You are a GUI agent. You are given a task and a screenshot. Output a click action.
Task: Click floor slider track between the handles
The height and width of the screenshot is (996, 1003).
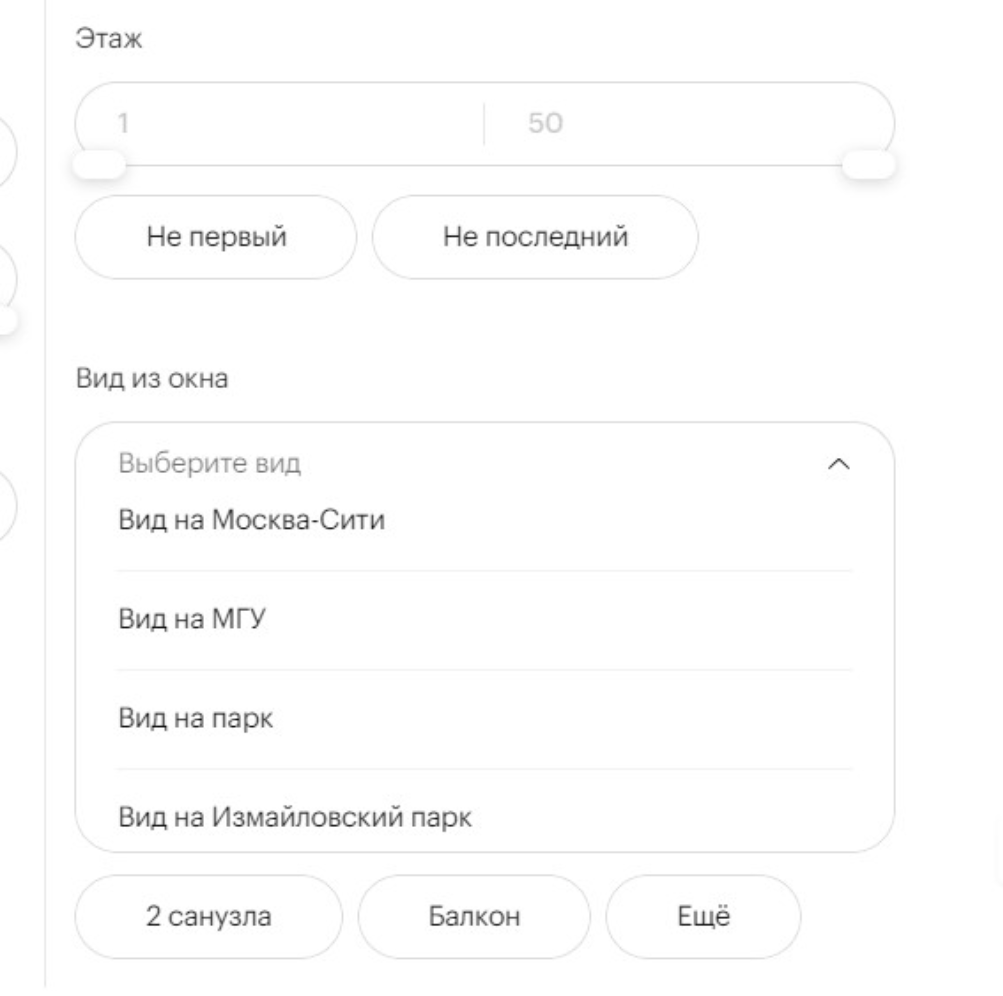[484, 165]
